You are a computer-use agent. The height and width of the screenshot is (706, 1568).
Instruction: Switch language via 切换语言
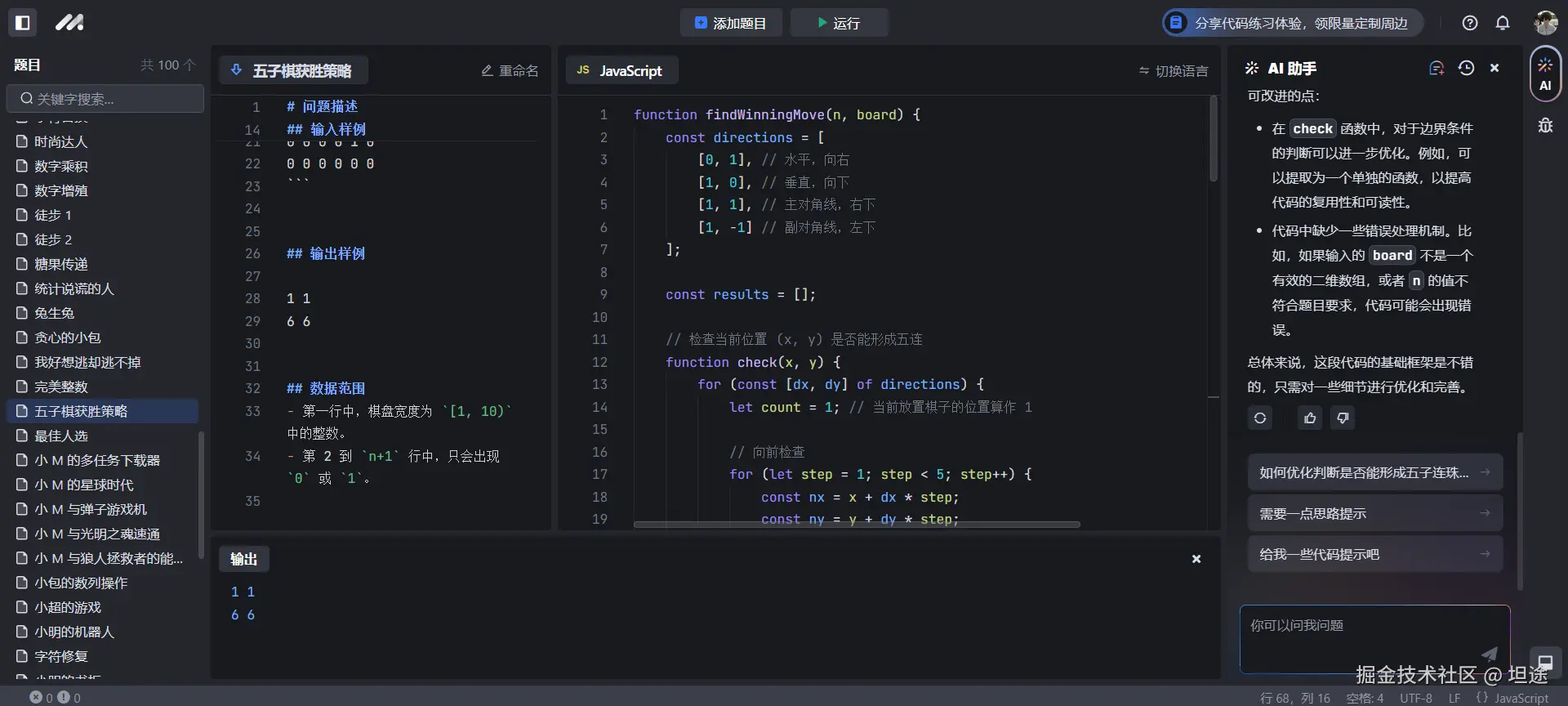point(1173,71)
